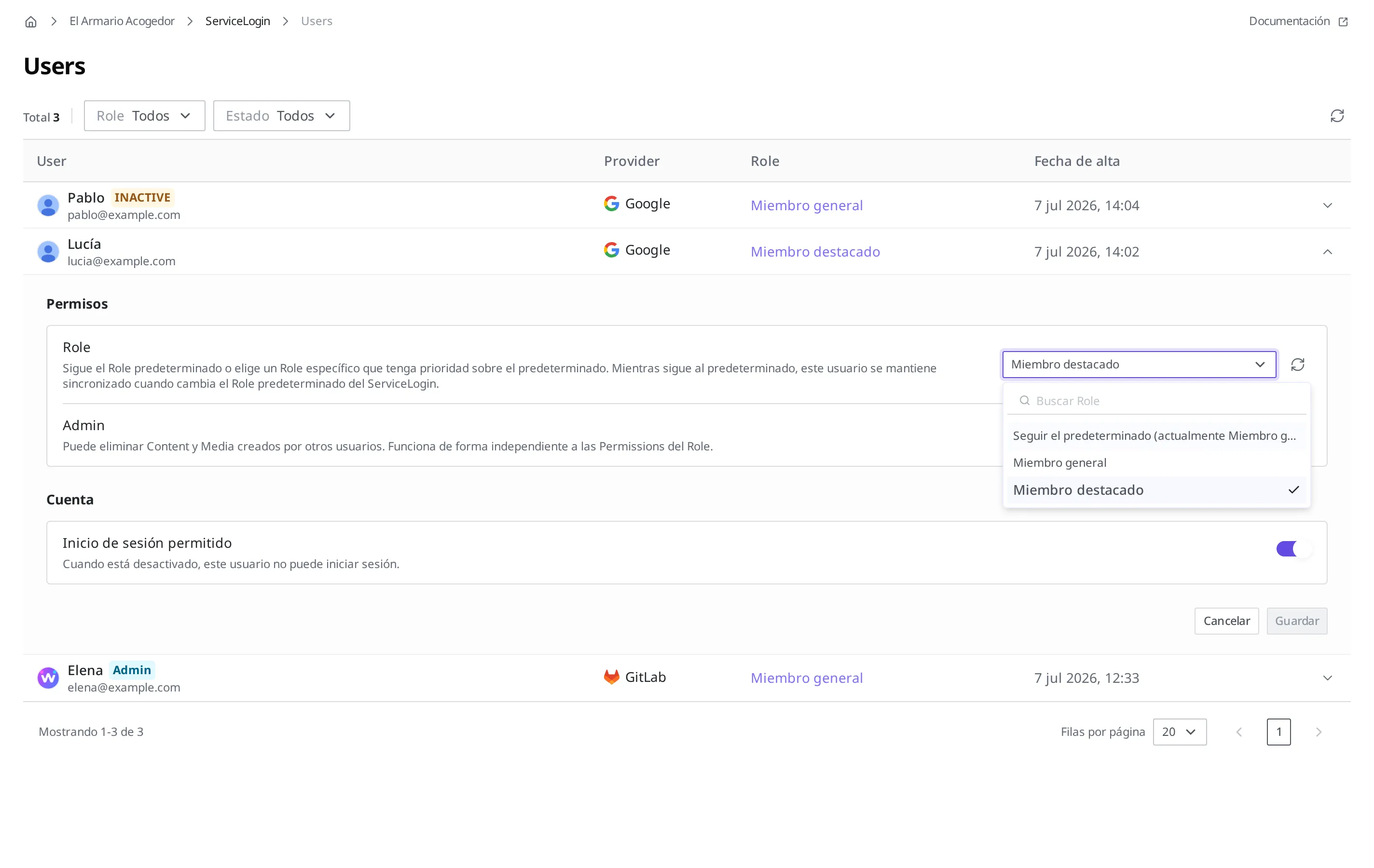
Task: Open the Estado Todos filter dropdown
Action: point(281,116)
